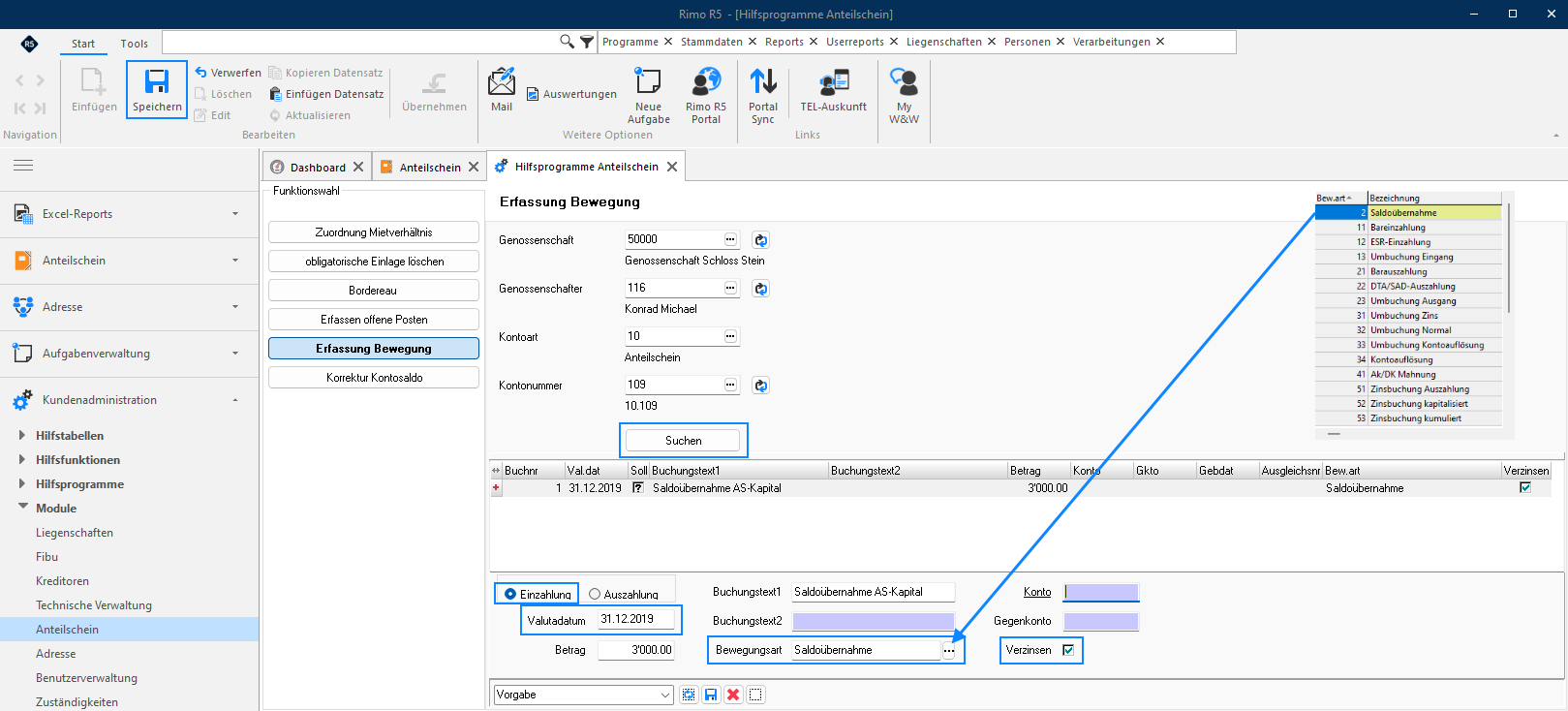The image size is (1568, 711).
Task: Click the Suchen button
Action: tap(683, 440)
